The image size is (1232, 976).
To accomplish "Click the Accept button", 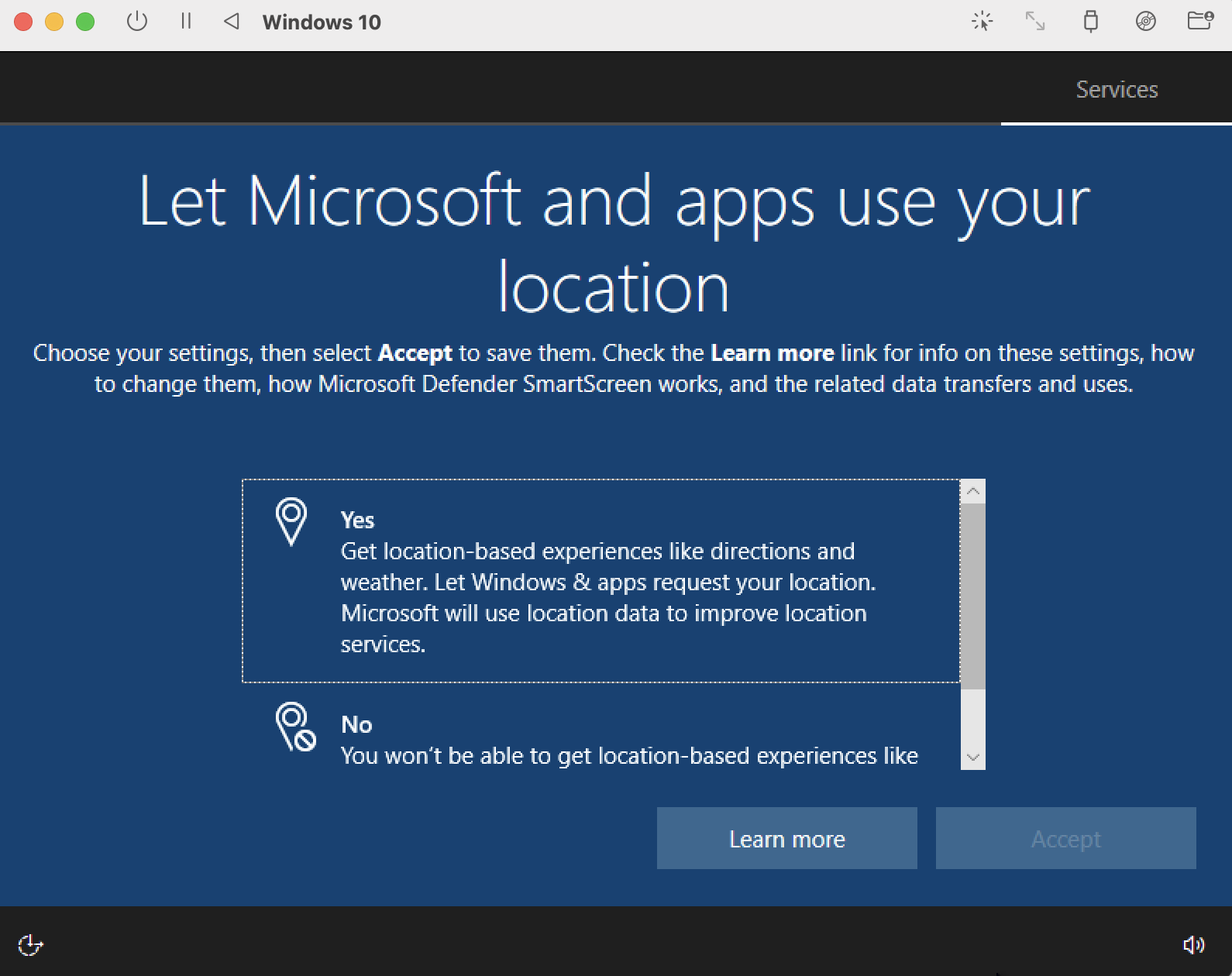I will (x=1066, y=838).
